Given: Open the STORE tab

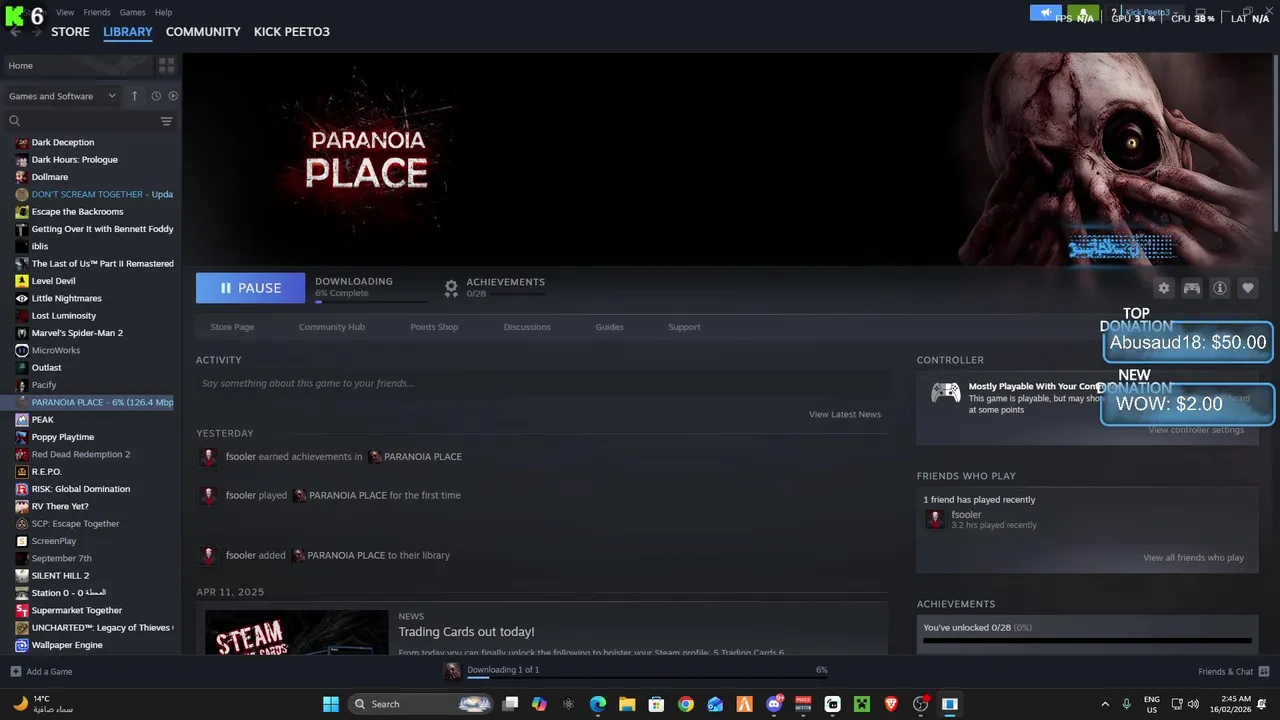Looking at the screenshot, I should click(70, 32).
